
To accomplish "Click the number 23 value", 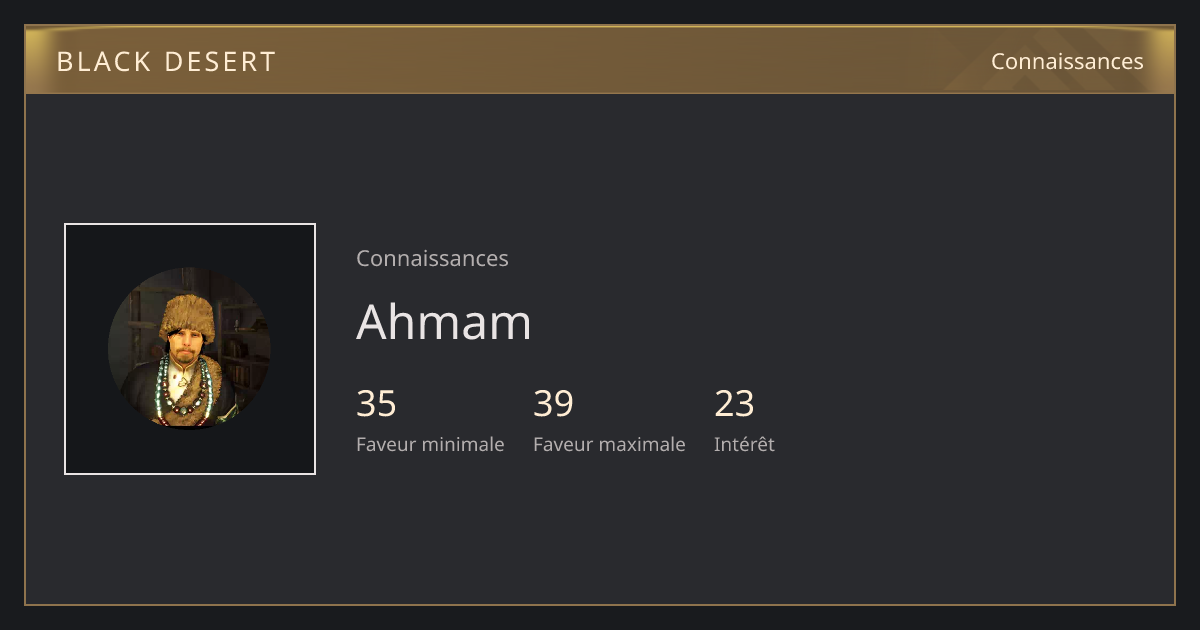I will [x=734, y=404].
